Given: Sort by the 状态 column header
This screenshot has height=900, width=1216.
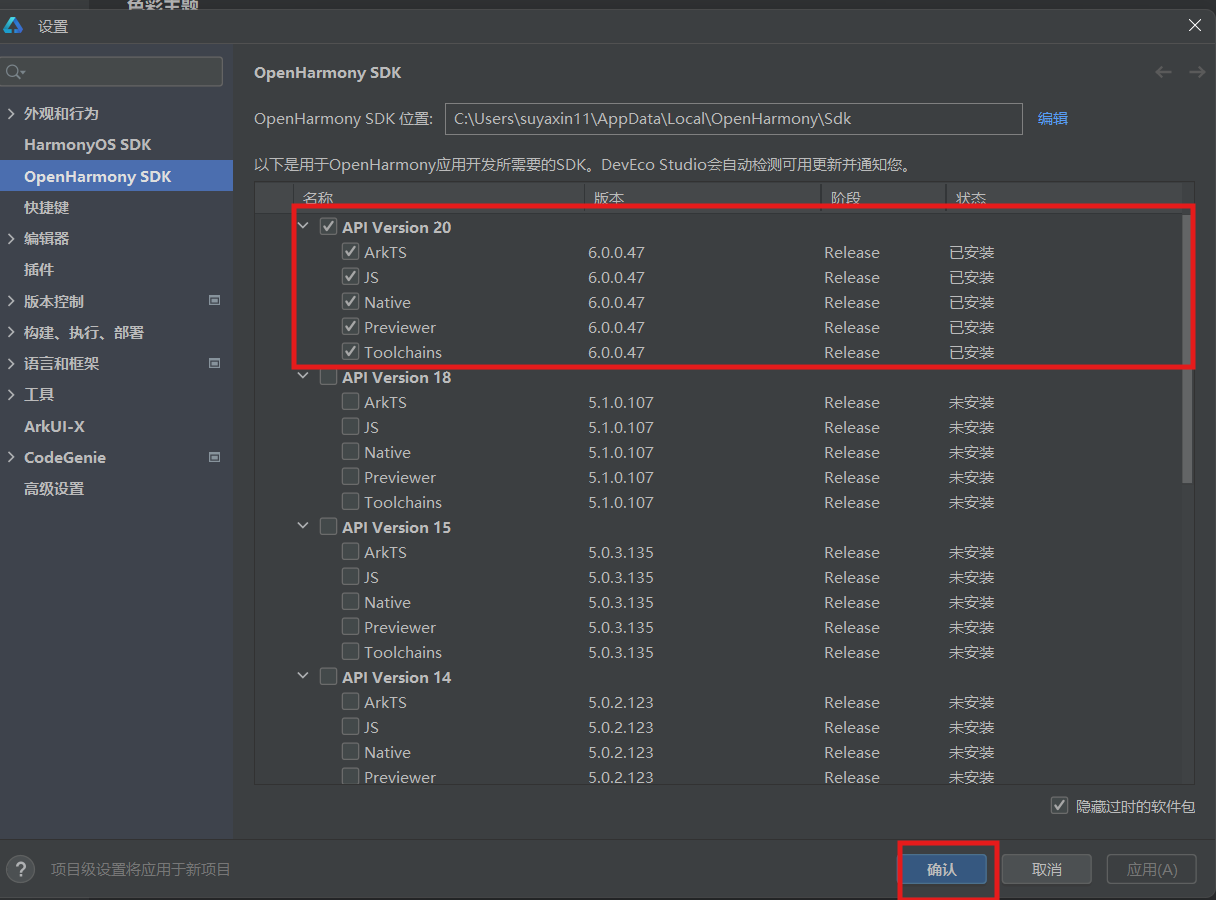Looking at the screenshot, I should click(1063, 197).
